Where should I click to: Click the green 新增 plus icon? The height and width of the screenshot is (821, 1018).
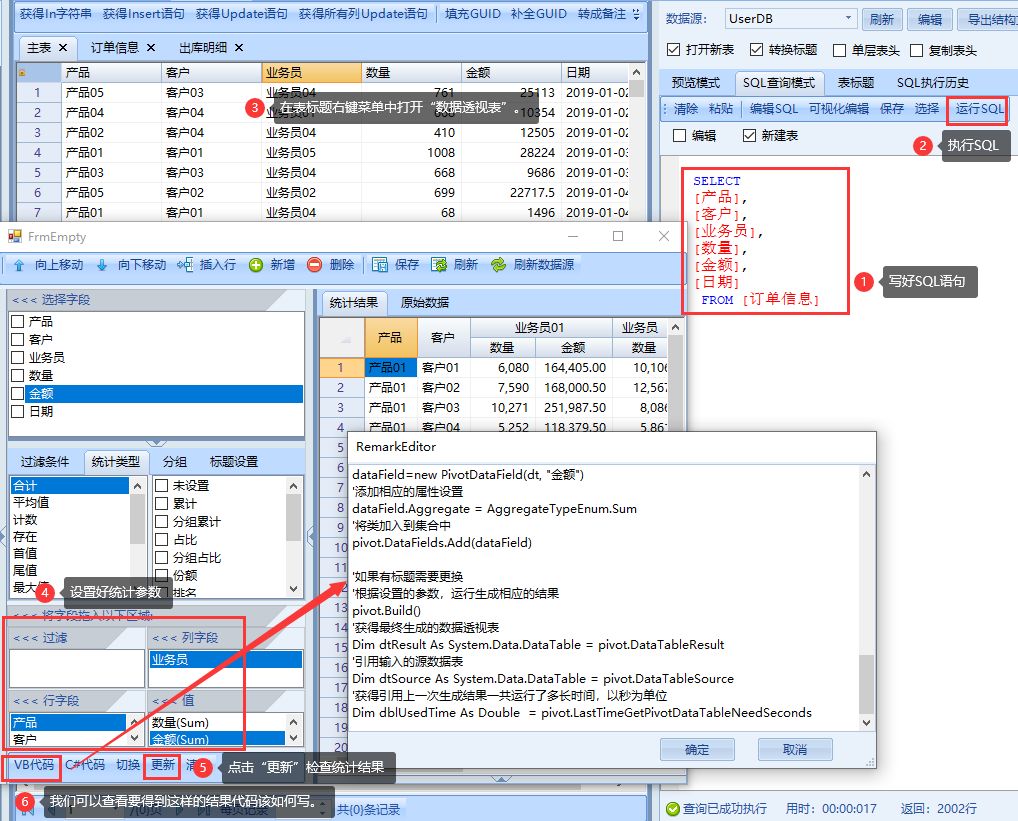click(256, 265)
